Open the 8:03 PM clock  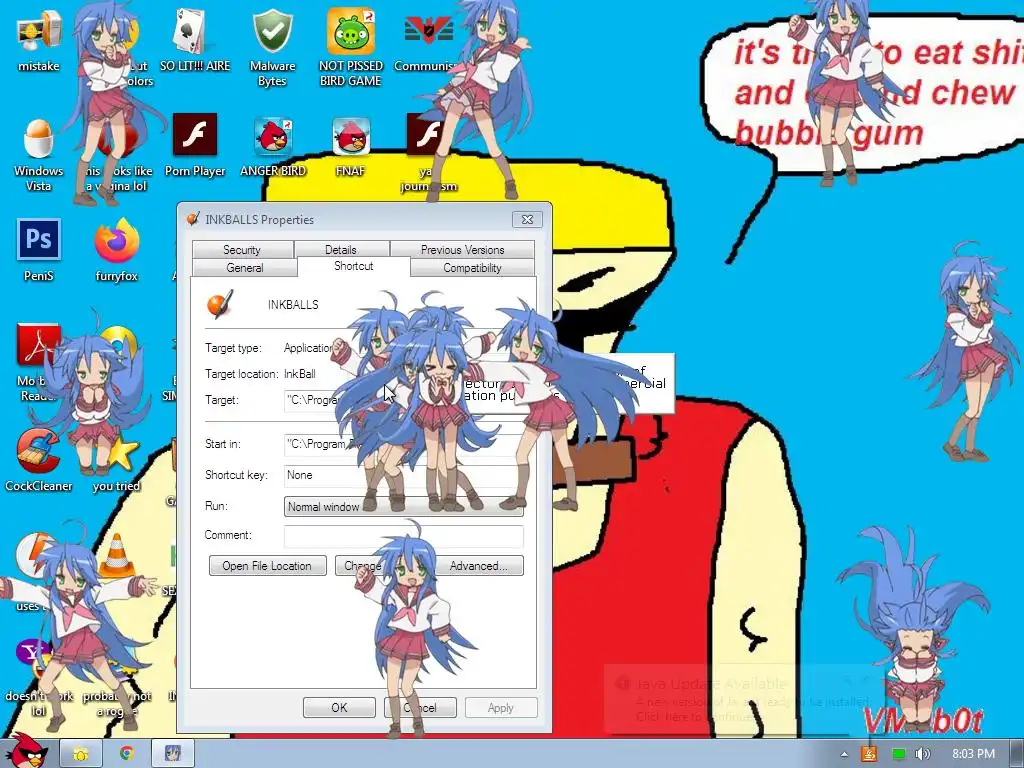coord(973,754)
